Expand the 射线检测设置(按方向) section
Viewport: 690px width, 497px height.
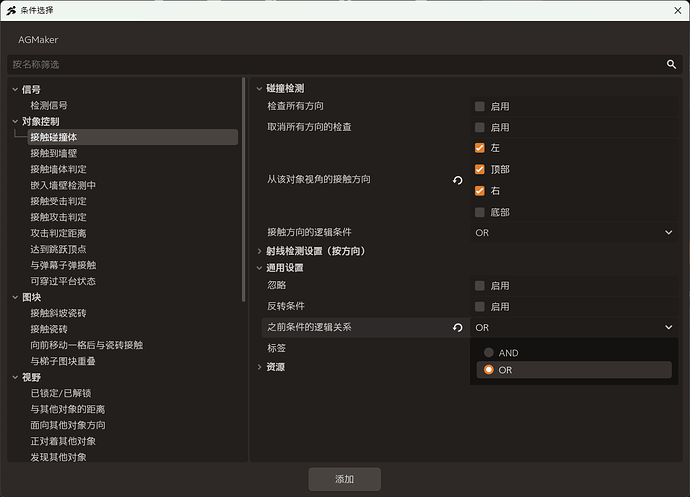(259, 251)
